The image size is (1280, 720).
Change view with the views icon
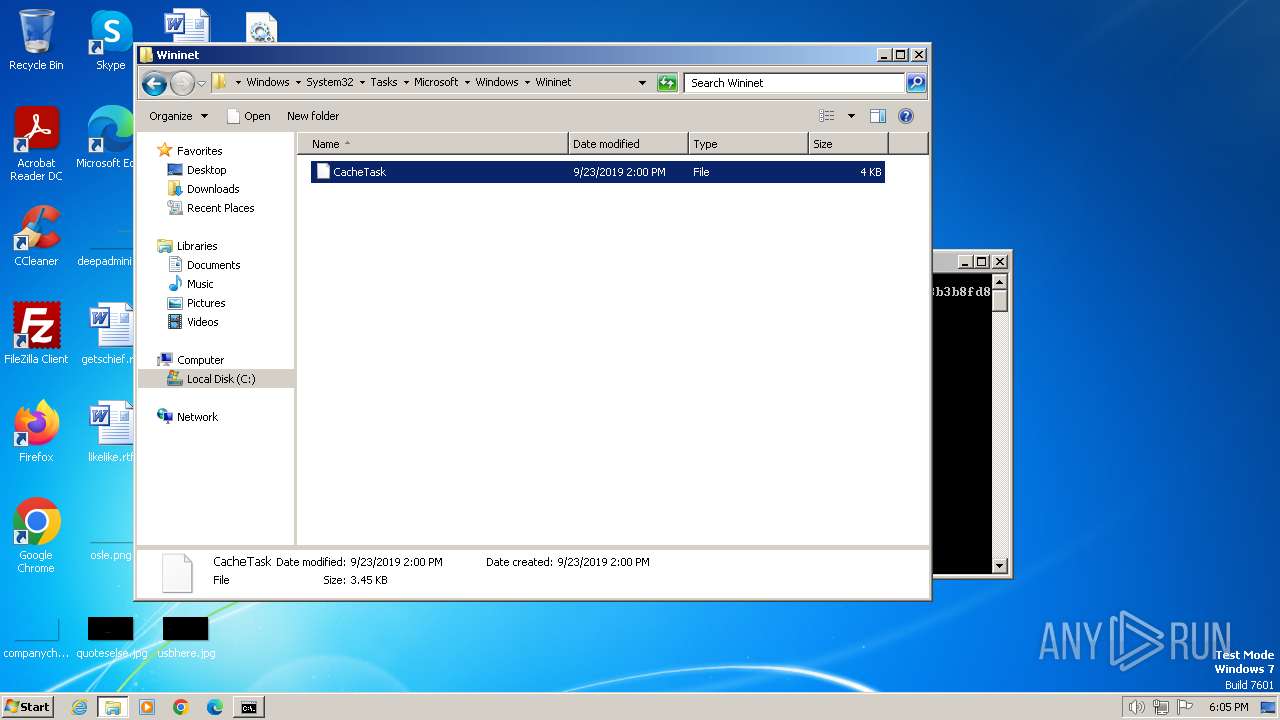click(826, 116)
